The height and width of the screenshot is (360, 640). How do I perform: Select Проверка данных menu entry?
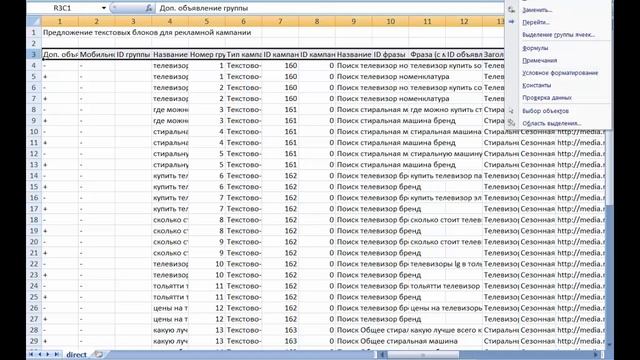click(x=547, y=98)
